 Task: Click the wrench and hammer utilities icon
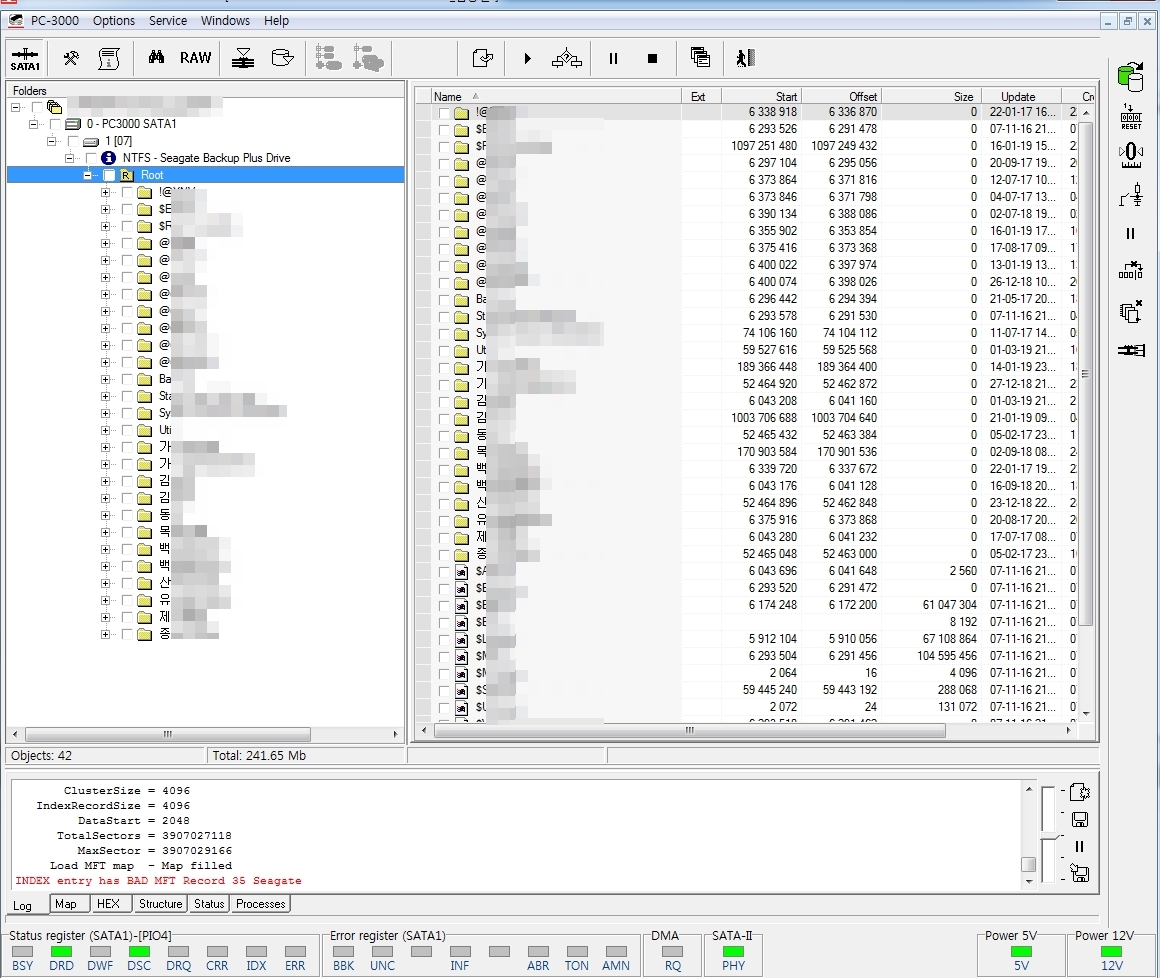(71, 58)
